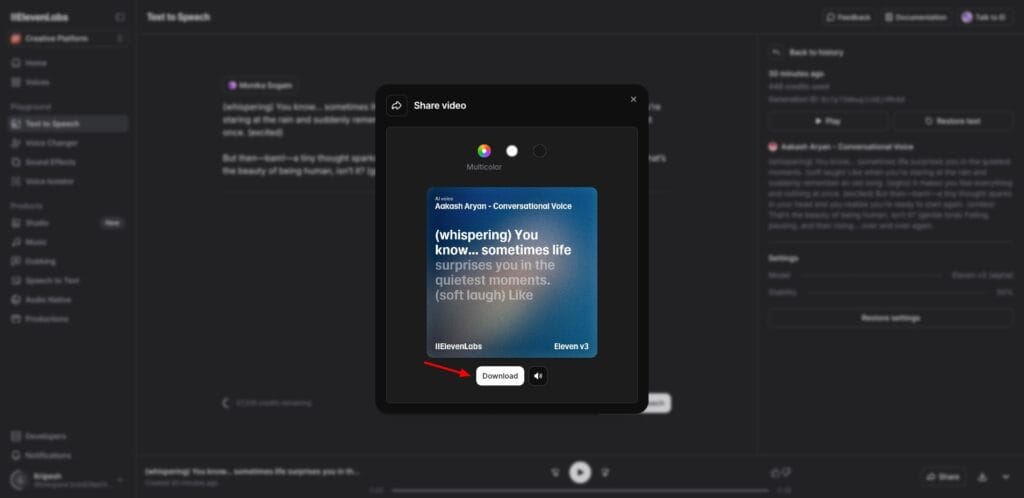The image size is (1024, 498).
Task: Click the Share button in player bar
Action: pyautogui.click(x=944, y=477)
